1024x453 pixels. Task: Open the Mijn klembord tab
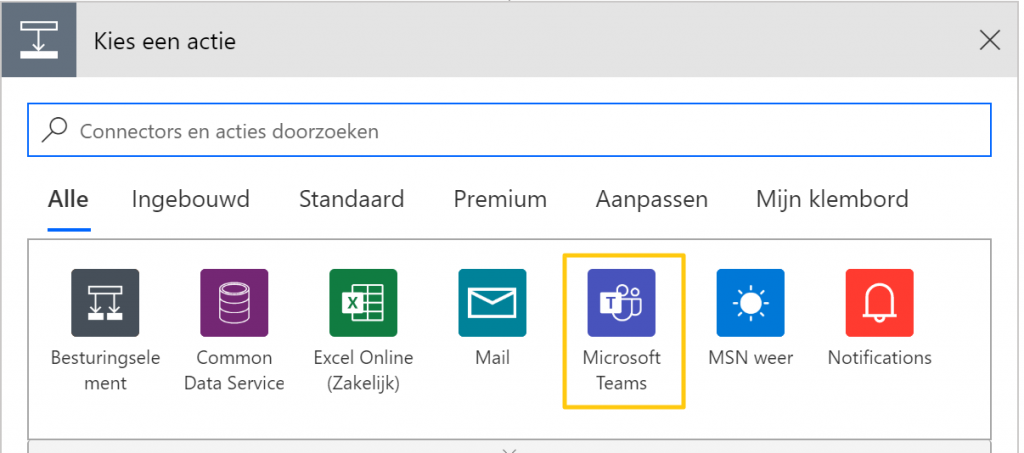[832, 198]
